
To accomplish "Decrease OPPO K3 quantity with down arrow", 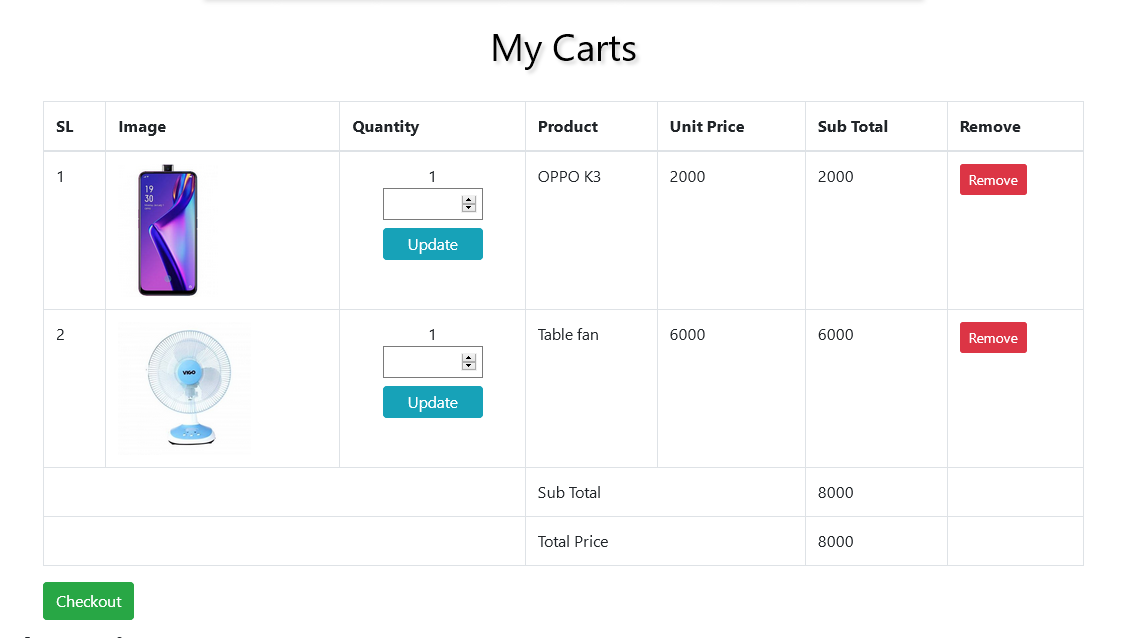I will click(x=469, y=208).
